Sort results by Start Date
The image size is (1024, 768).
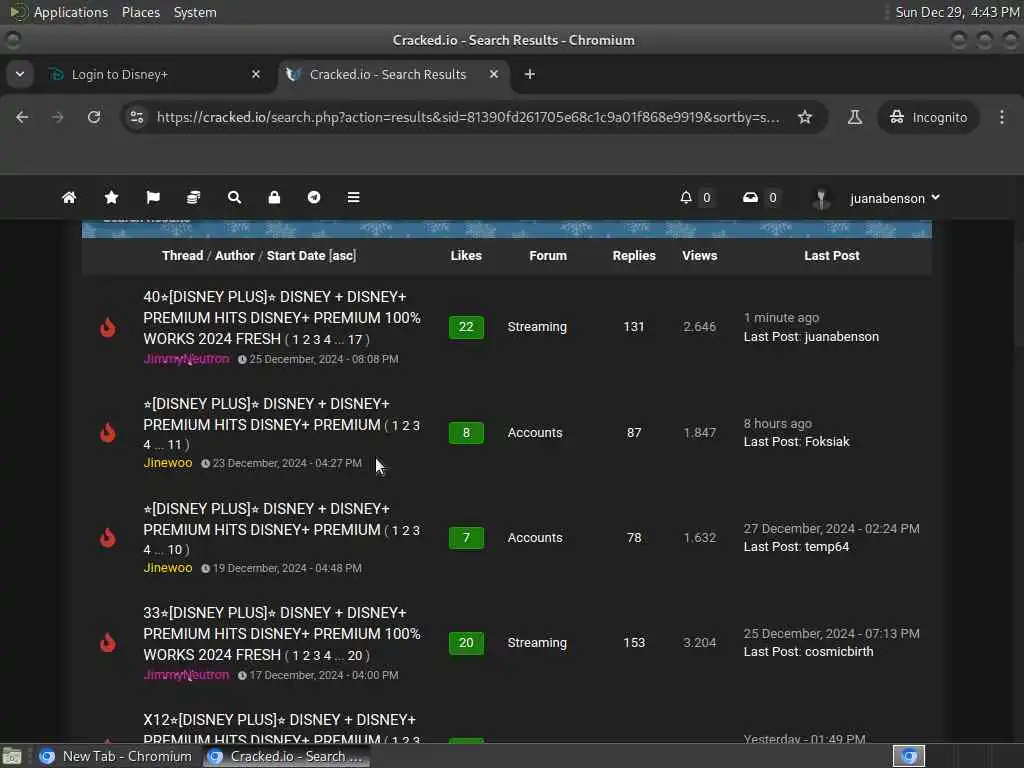(x=295, y=256)
